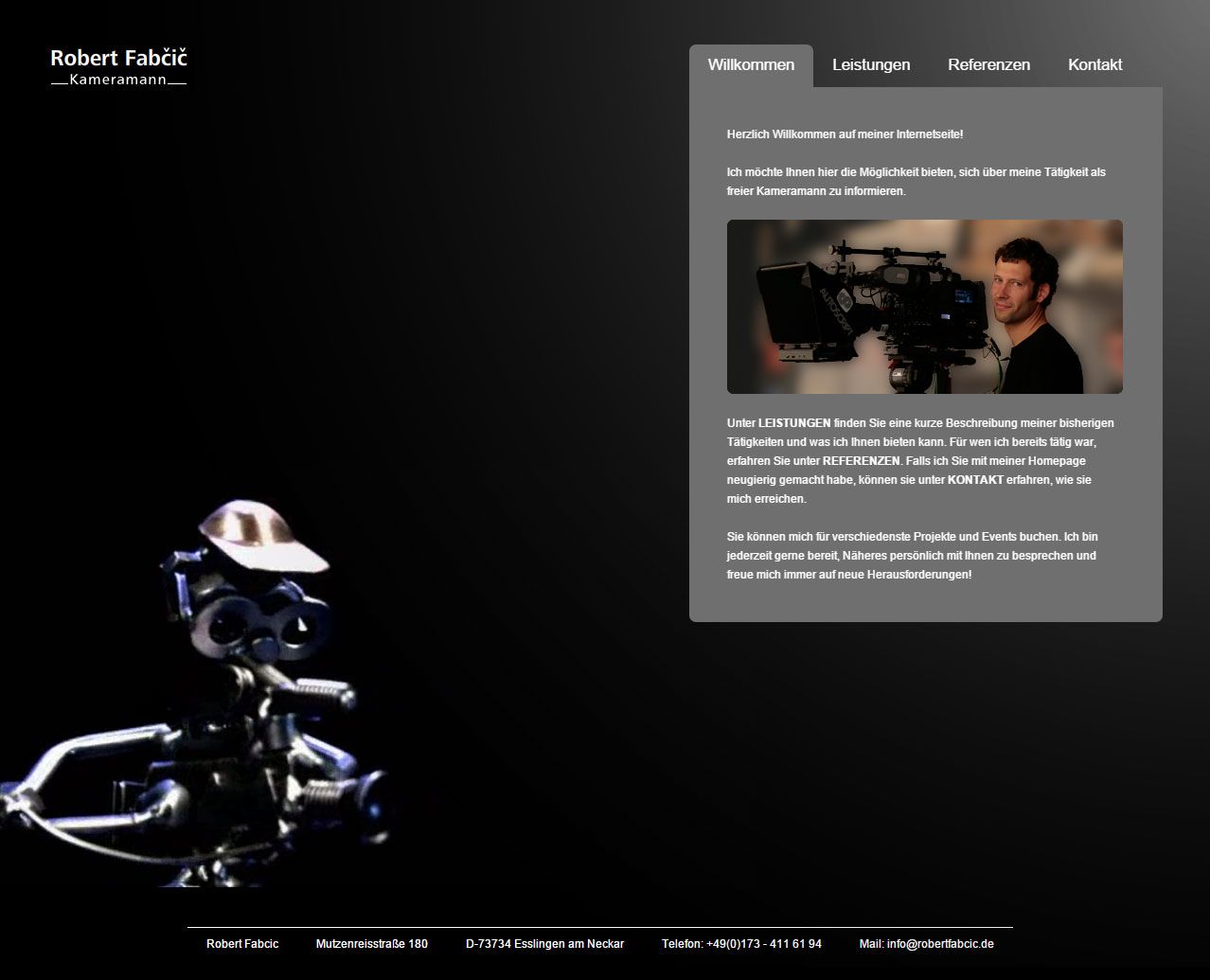Click the bold KONTAKT word in text
Viewport: 1210px width, 980px height.
click(975, 480)
